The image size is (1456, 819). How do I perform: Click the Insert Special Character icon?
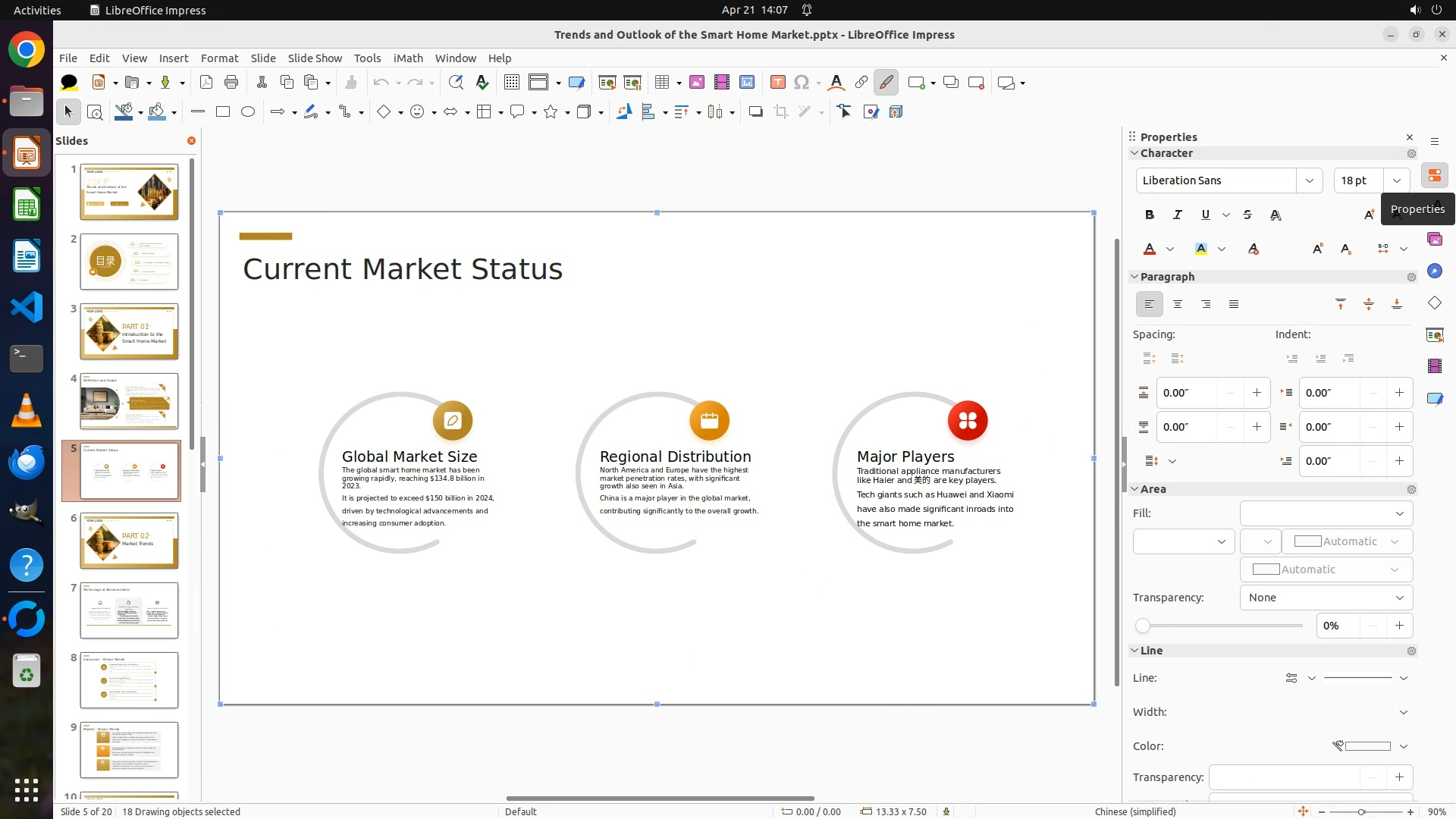coord(802,83)
